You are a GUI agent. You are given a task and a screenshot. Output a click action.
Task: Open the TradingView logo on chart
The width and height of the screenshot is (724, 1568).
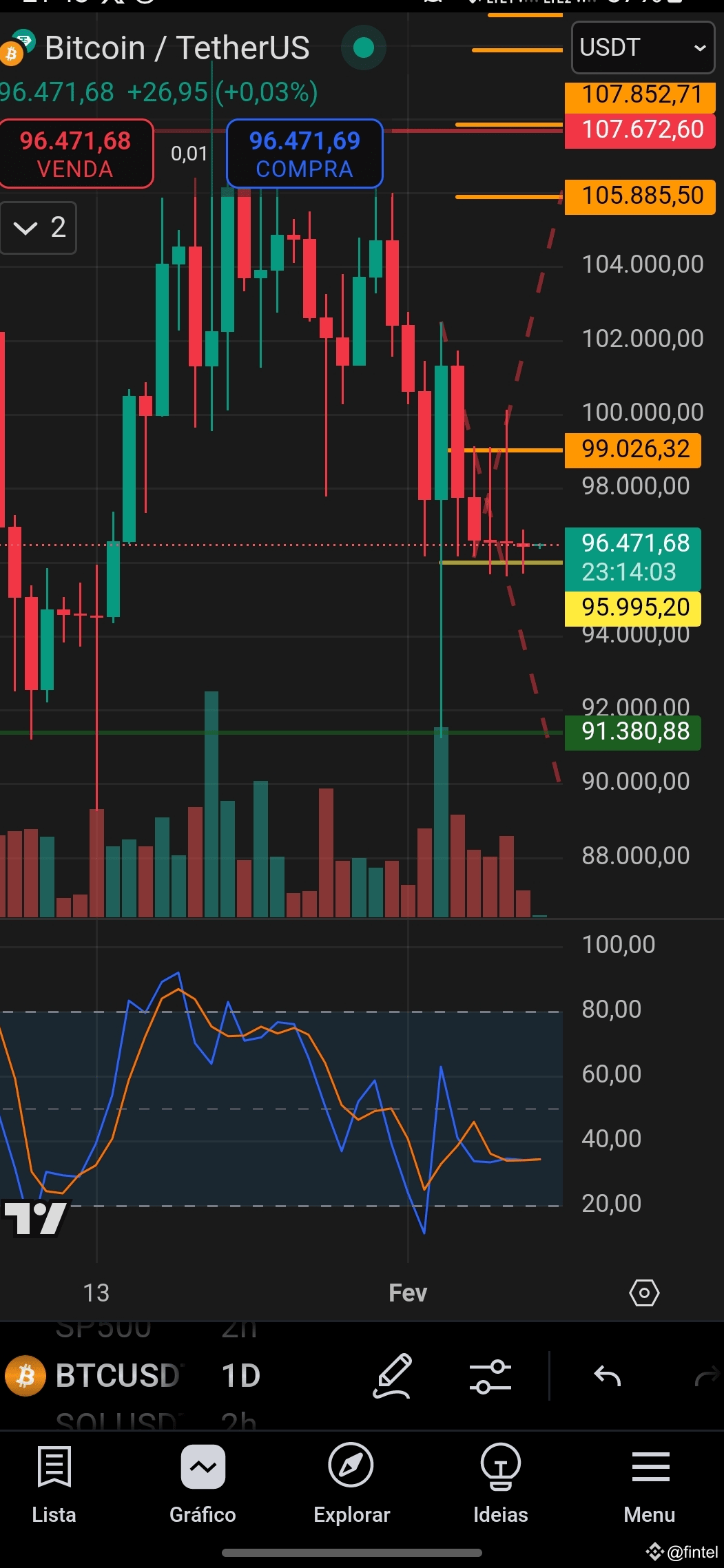point(35,1218)
